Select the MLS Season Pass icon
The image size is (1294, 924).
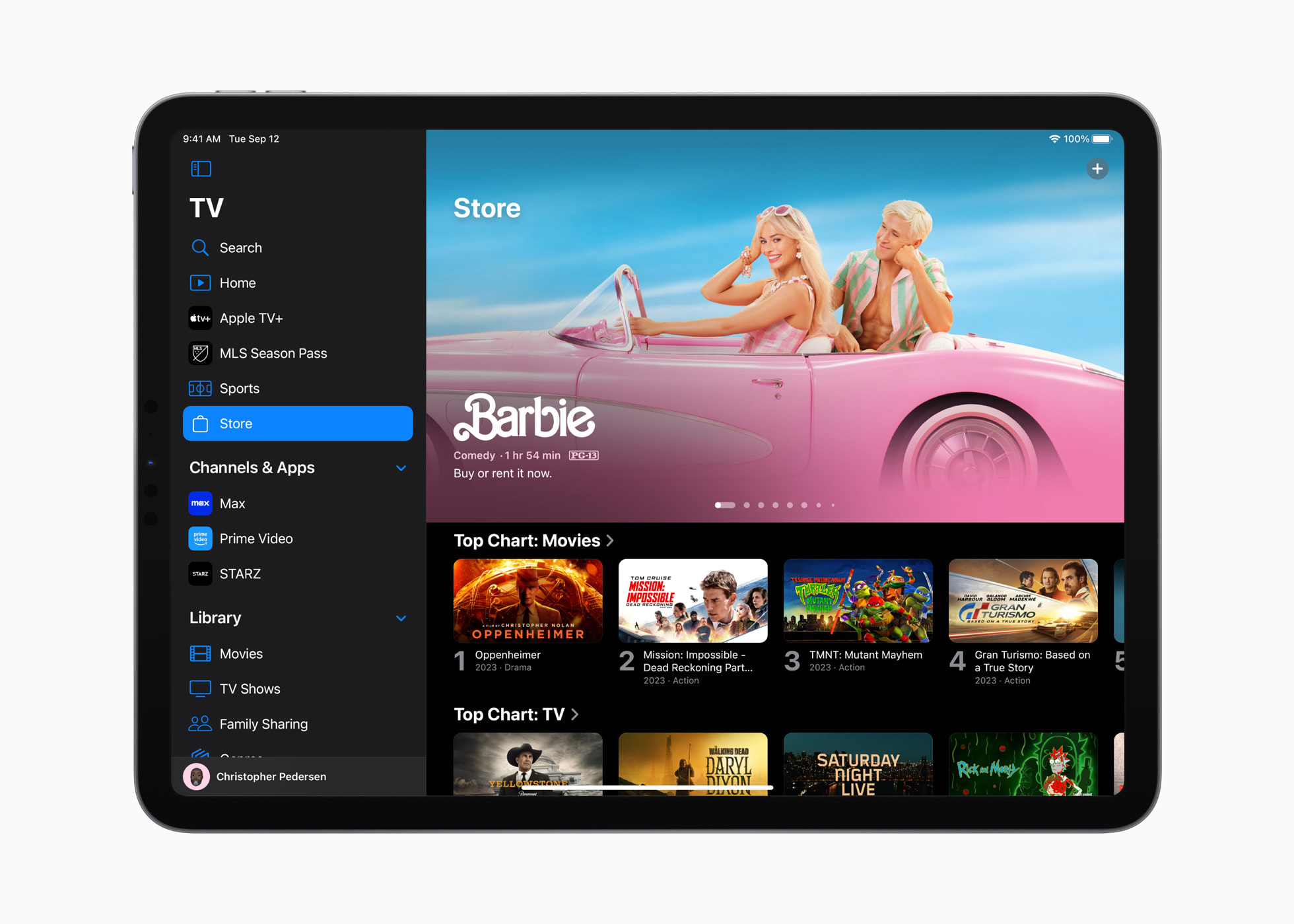[x=200, y=354]
